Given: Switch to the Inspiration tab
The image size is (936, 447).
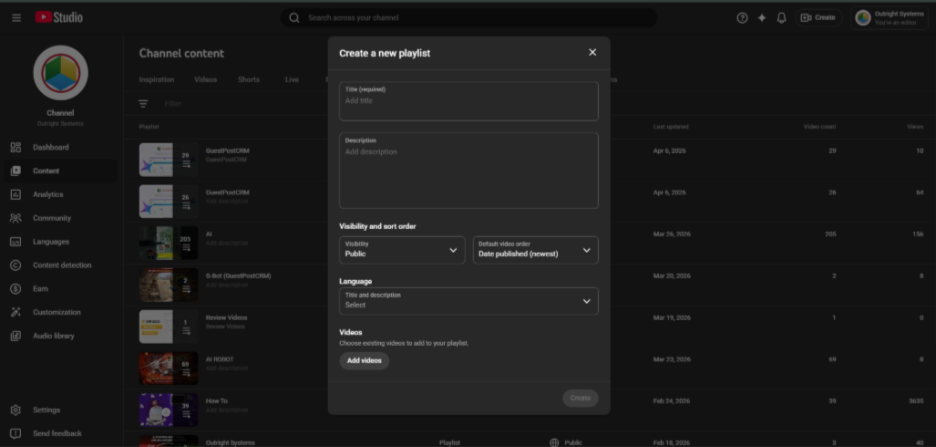Looking at the screenshot, I should (x=156, y=79).
